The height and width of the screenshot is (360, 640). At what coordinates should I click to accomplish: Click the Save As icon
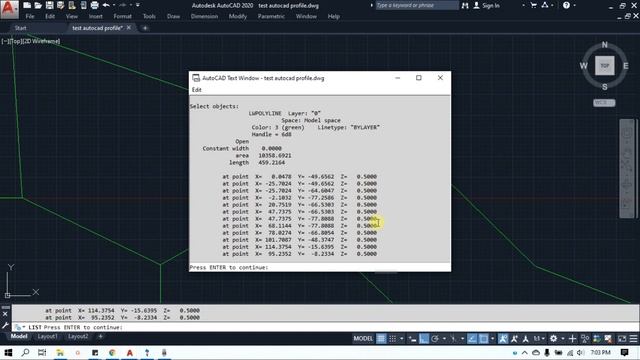60,5
